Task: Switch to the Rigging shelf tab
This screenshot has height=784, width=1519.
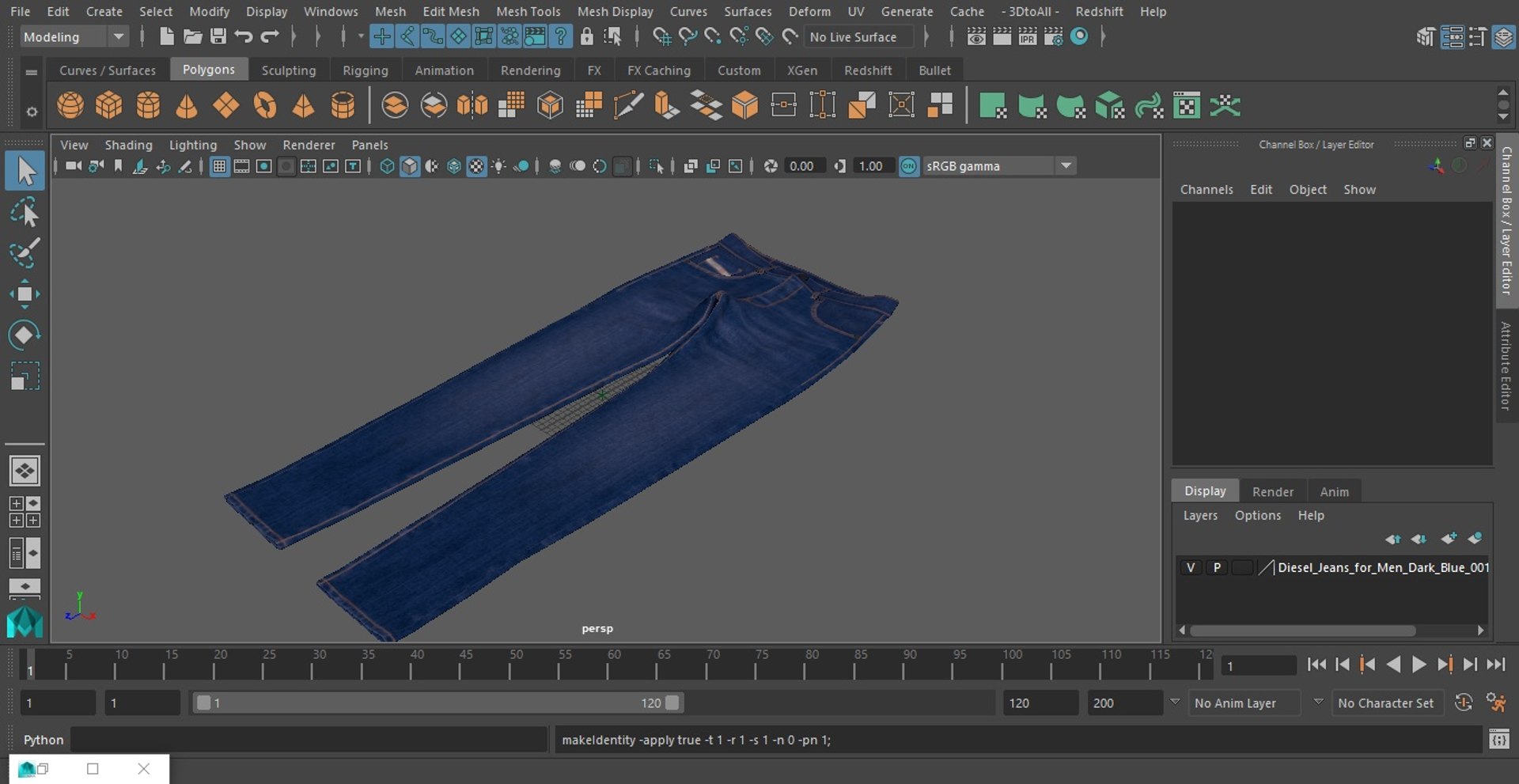Action: (x=365, y=70)
